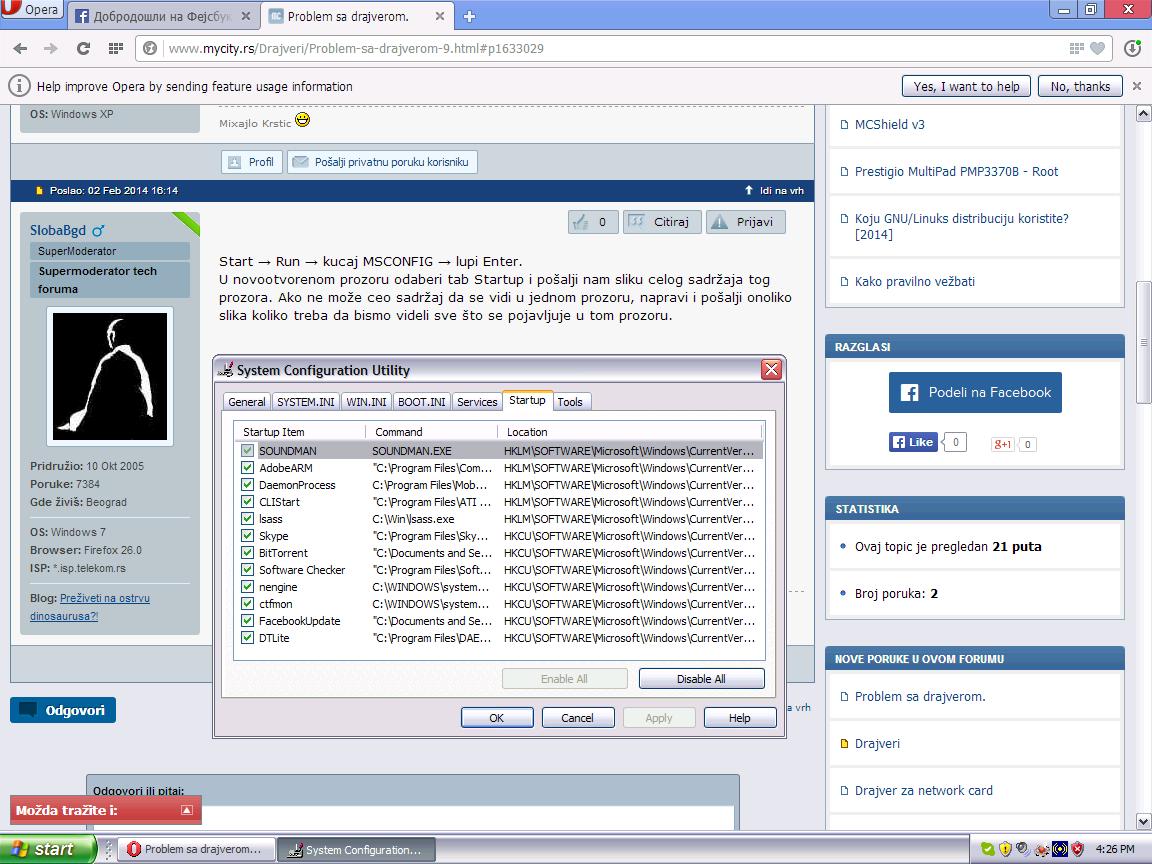Click OK in System Configuration Utility
This screenshot has width=1152, height=864.
pos(497,718)
